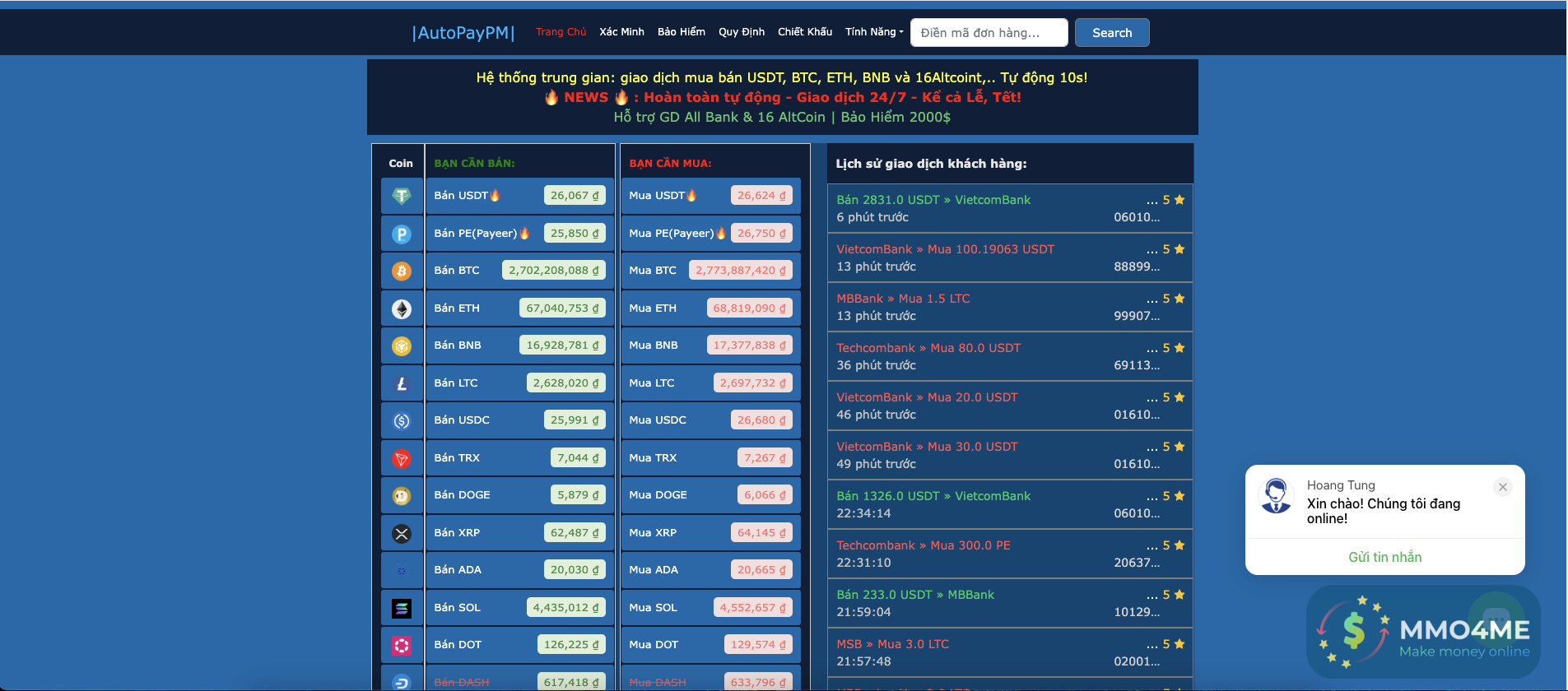
Task: Click the Dogecoin coin icon
Action: click(x=402, y=495)
